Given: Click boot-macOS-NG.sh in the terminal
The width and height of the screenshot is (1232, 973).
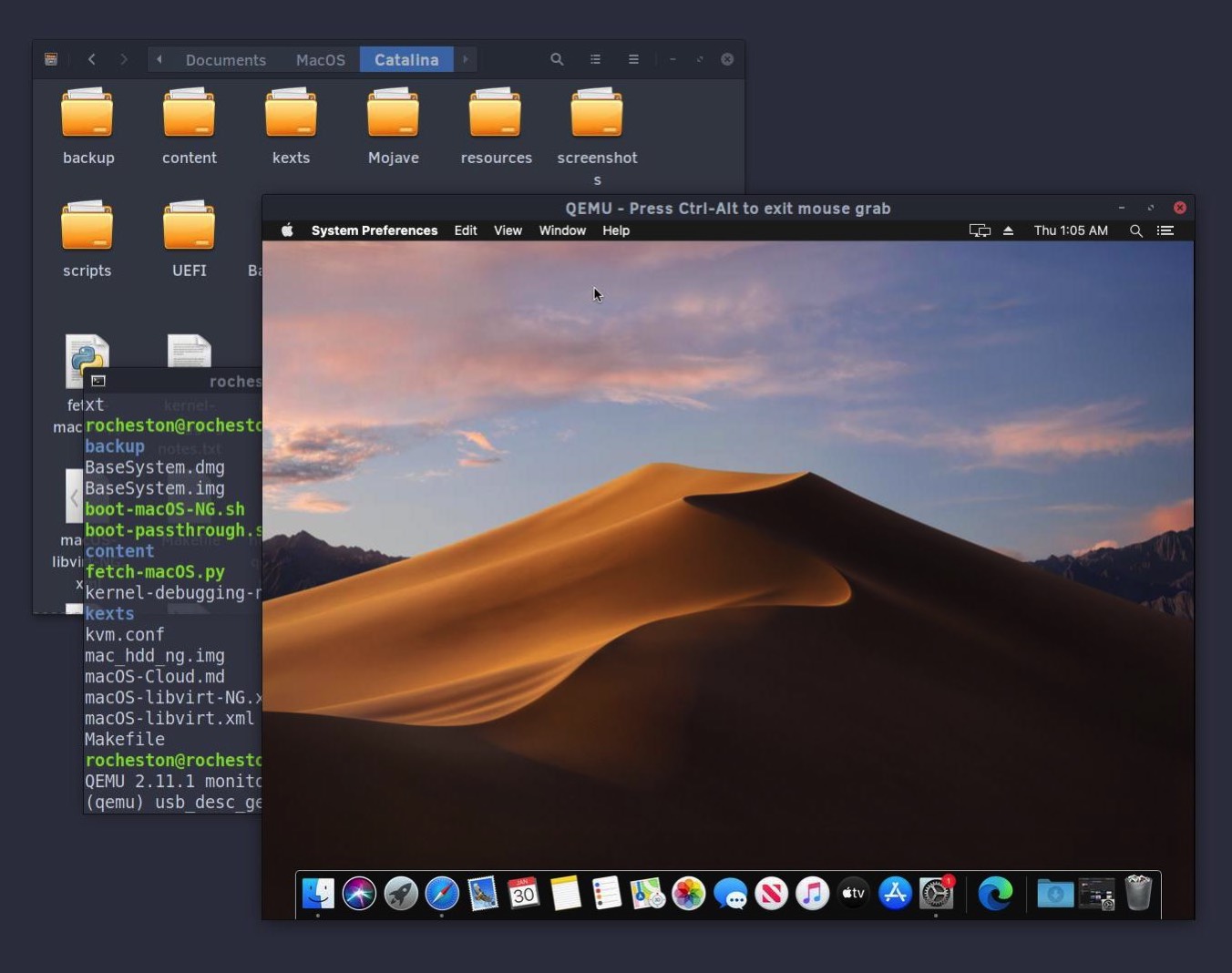Looking at the screenshot, I should pos(165,509).
